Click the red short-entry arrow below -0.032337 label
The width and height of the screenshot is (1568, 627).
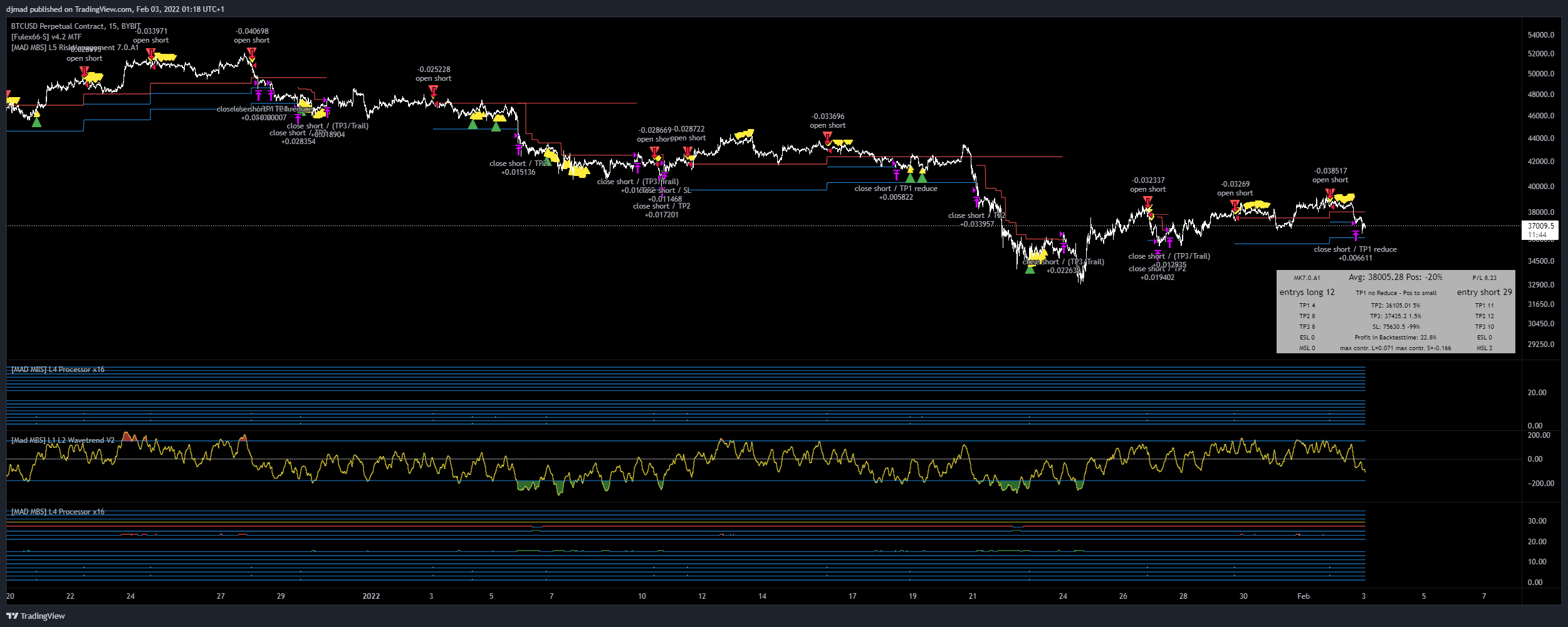pos(1147,201)
